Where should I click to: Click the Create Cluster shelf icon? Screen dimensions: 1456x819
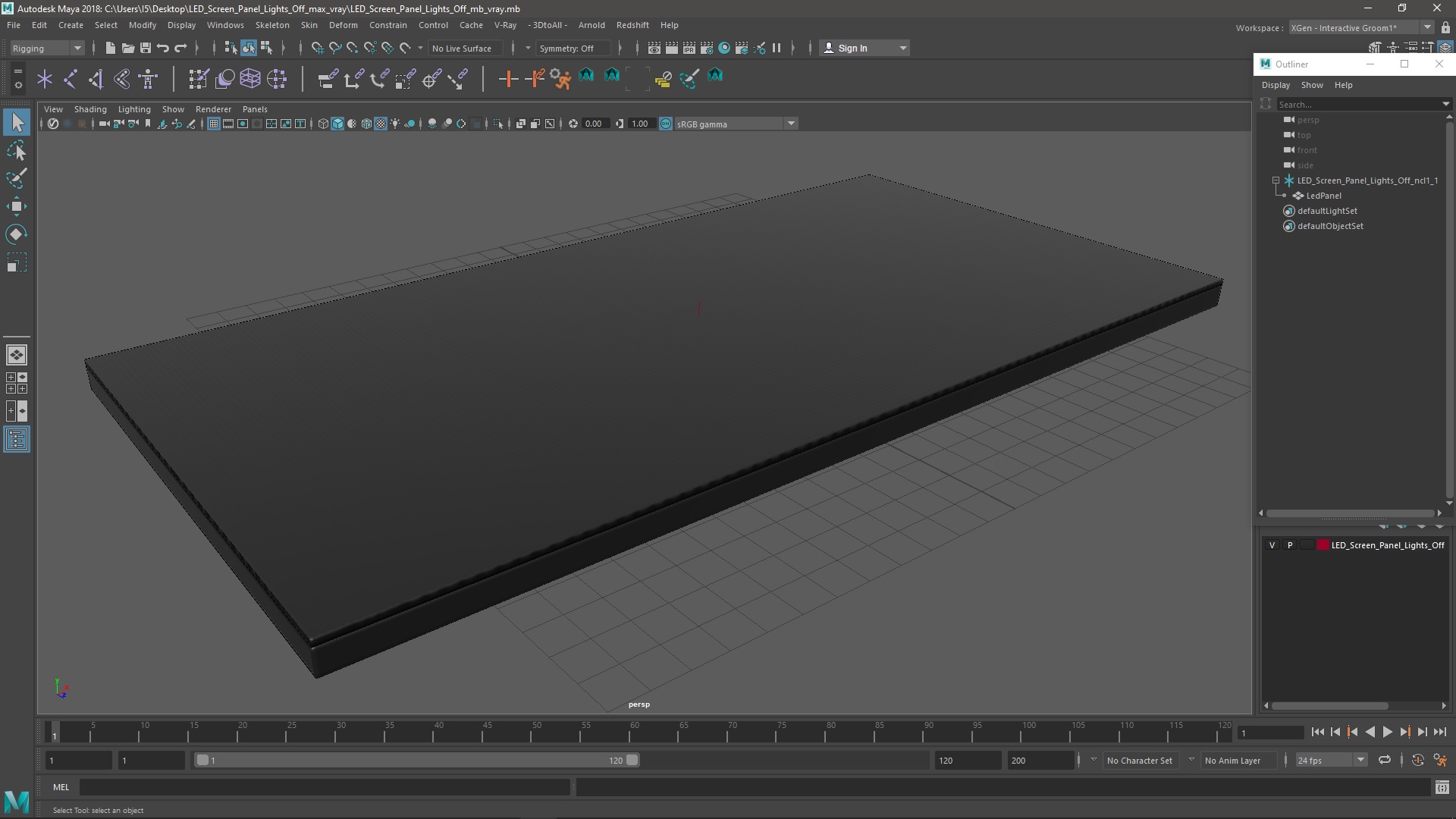tap(277, 79)
